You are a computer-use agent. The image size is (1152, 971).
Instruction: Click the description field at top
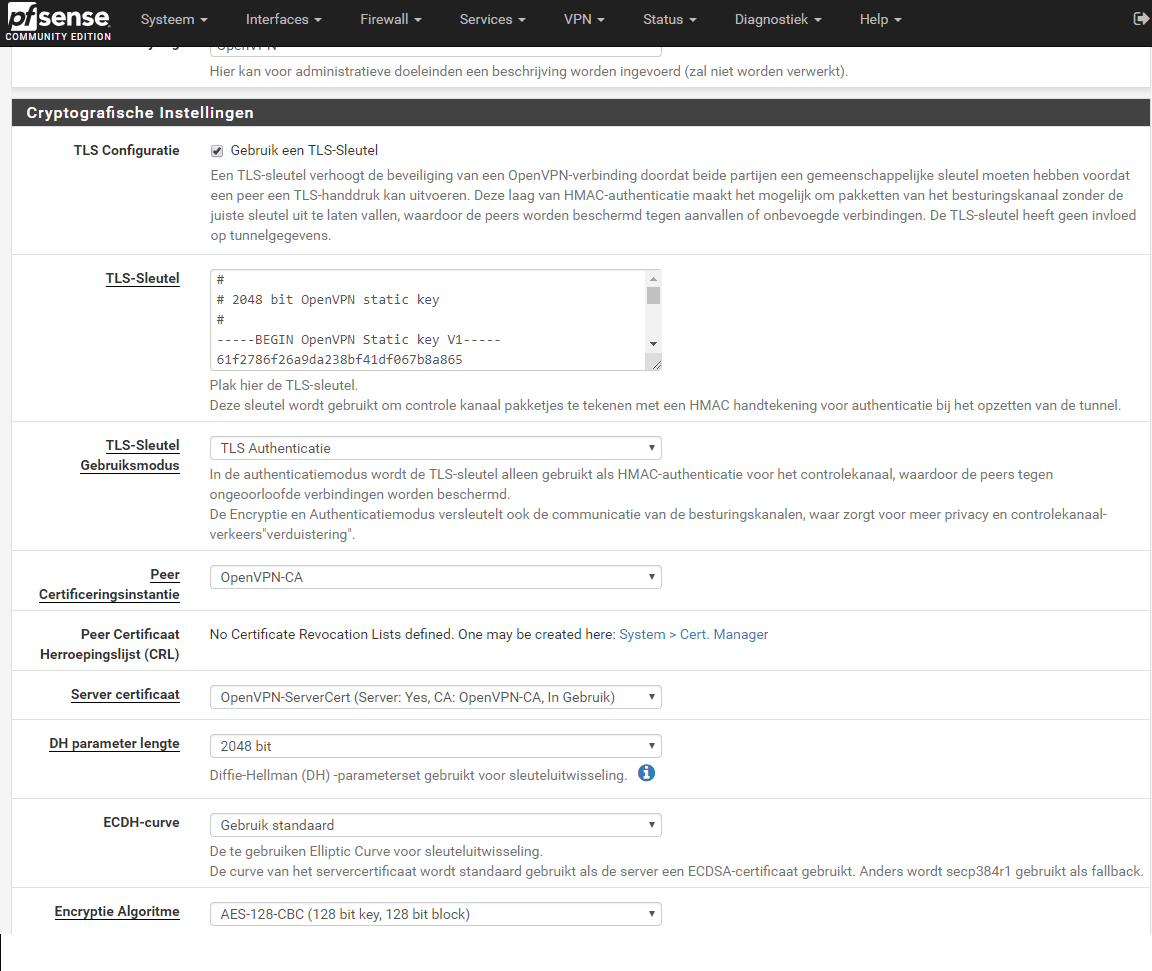(x=436, y=51)
